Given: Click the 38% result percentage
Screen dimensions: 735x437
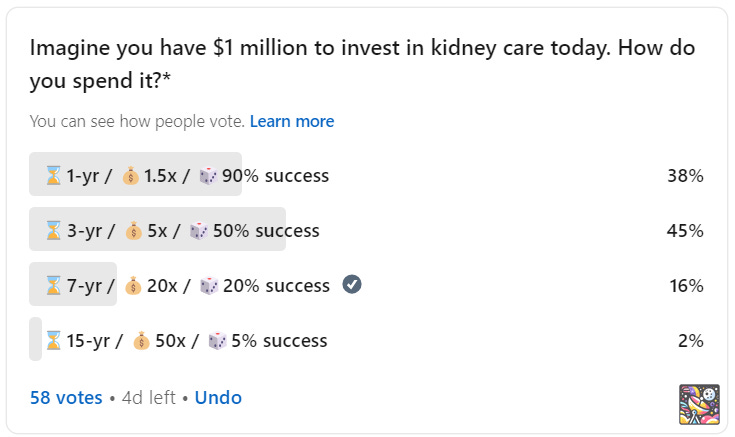Looking at the screenshot, I should pyautogui.click(x=685, y=176).
